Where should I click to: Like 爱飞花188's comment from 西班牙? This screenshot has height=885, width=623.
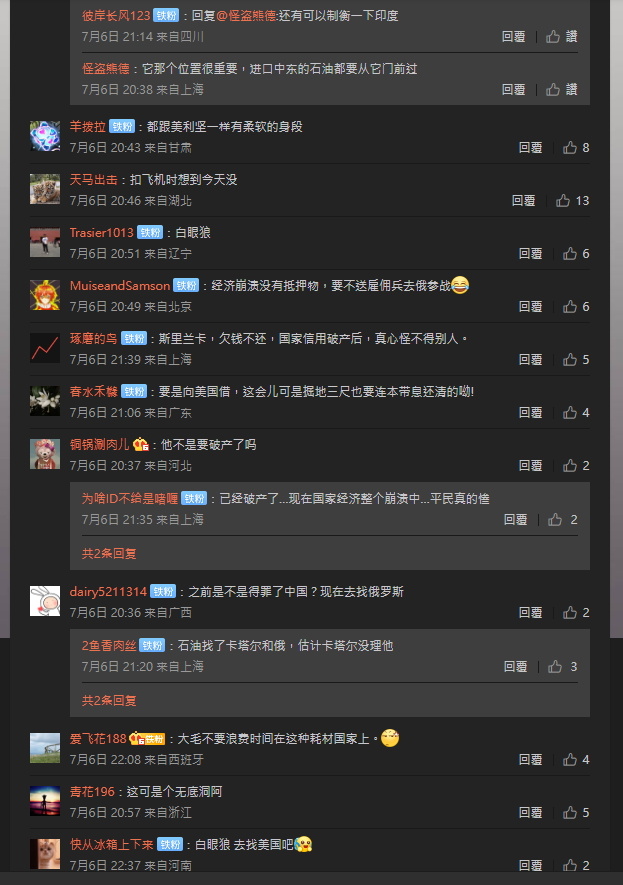(576, 760)
